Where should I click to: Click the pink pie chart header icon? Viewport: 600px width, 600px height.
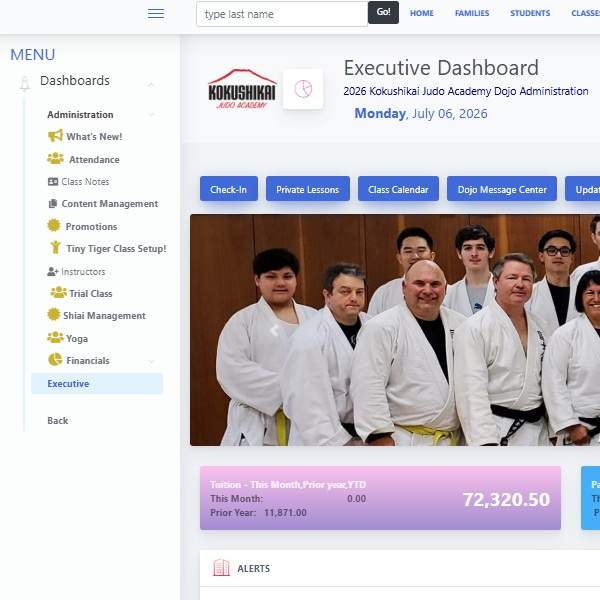click(x=303, y=89)
